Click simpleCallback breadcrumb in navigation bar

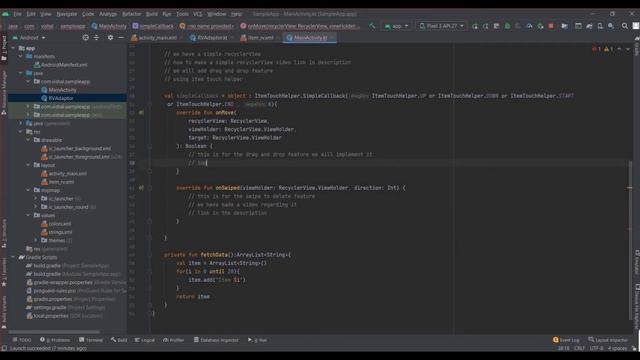(x=153, y=26)
